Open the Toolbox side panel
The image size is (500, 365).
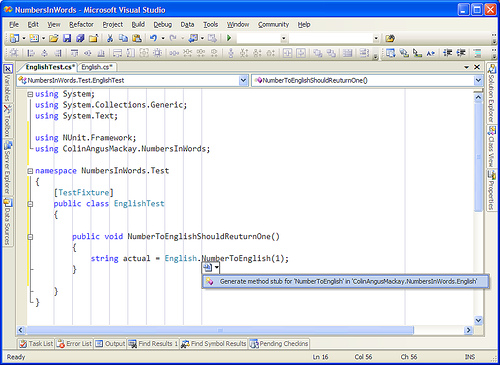[8, 121]
